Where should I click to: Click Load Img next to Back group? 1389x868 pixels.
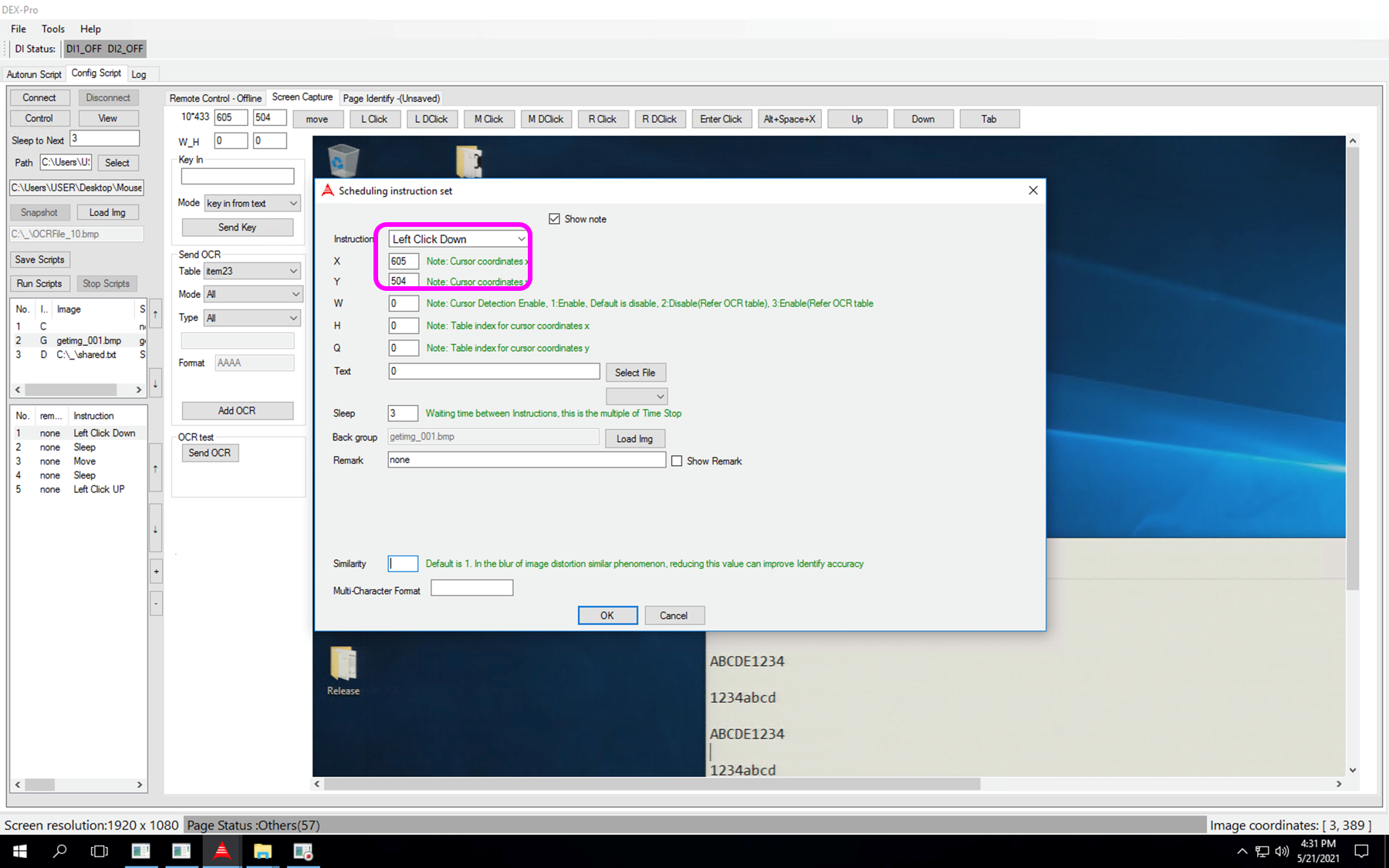[x=634, y=439]
